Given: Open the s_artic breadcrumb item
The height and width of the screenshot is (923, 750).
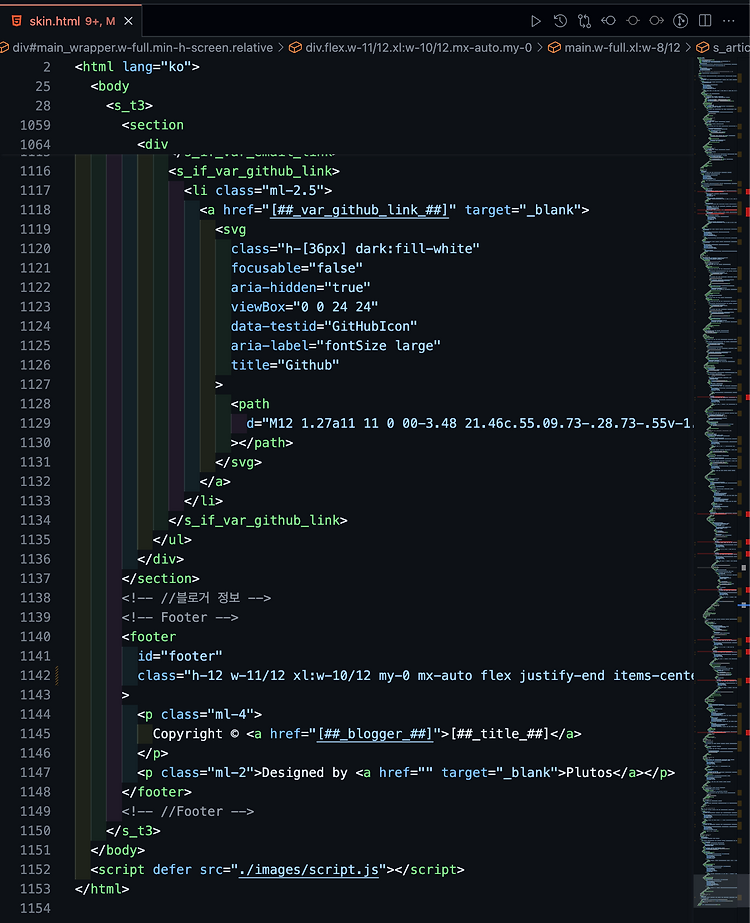Looking at the screenshot, I should tap(731, 48).
